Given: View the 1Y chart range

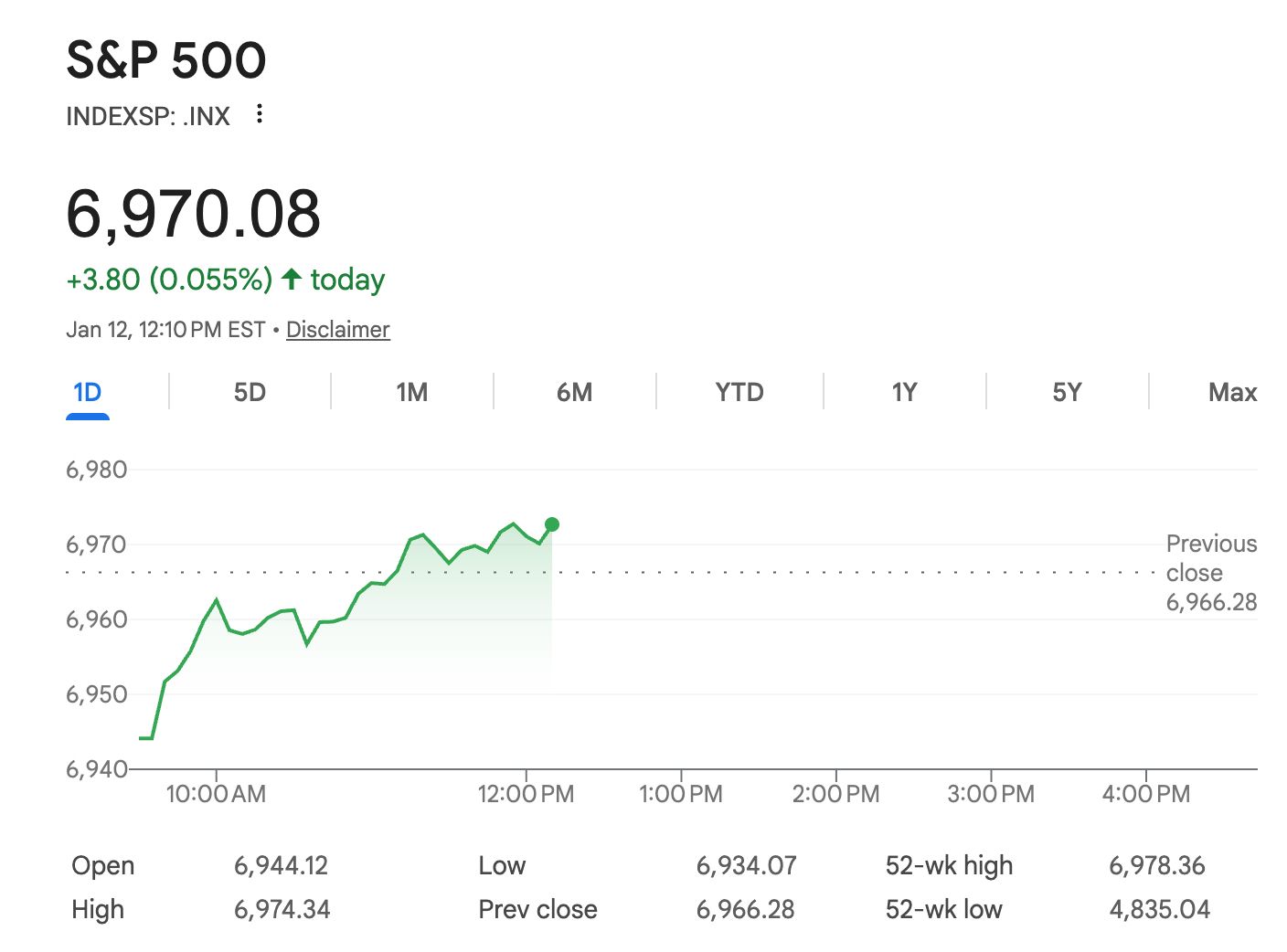Looking at the screenshot, I should point(904,393).
